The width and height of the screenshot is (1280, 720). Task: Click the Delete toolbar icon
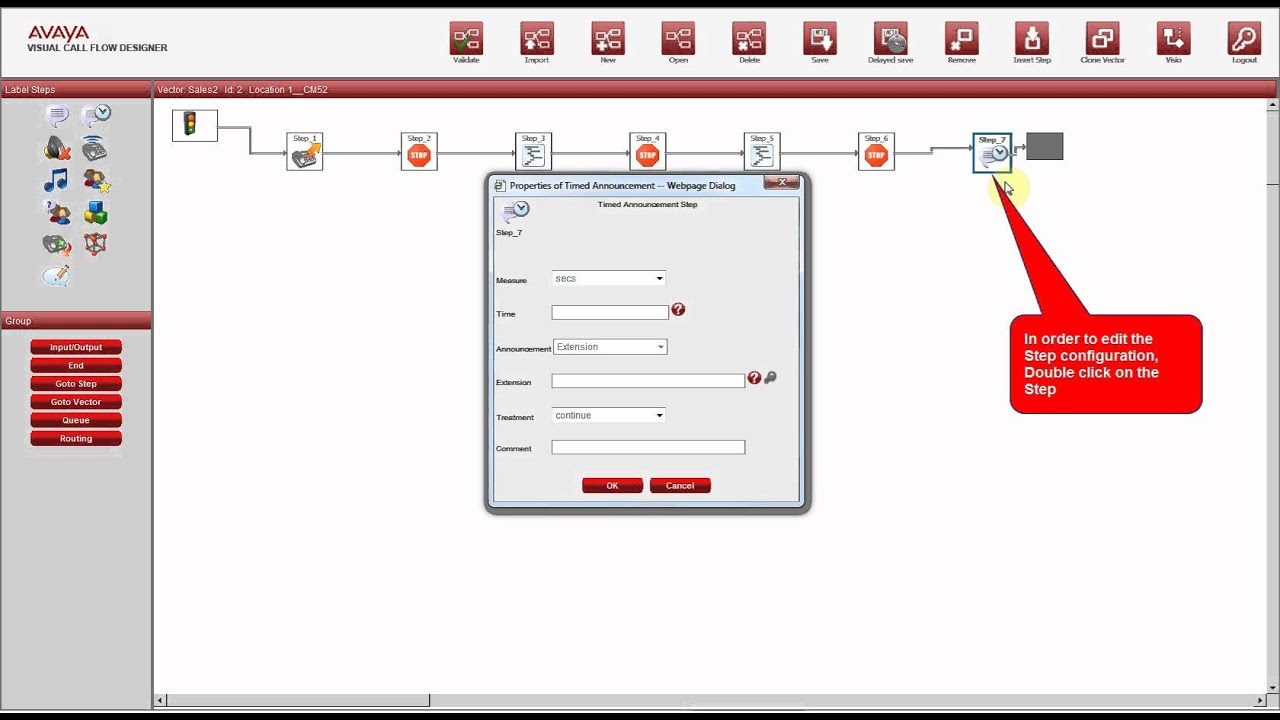[749, 38]
